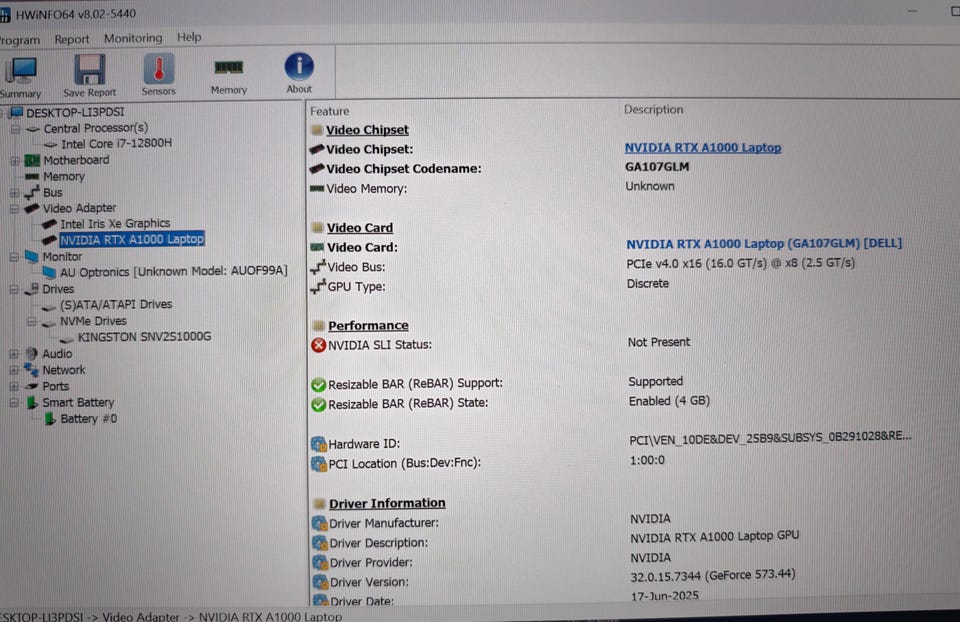
Task: Click the NVIDIA SLI Status red icon
Action: coord(318,345)
